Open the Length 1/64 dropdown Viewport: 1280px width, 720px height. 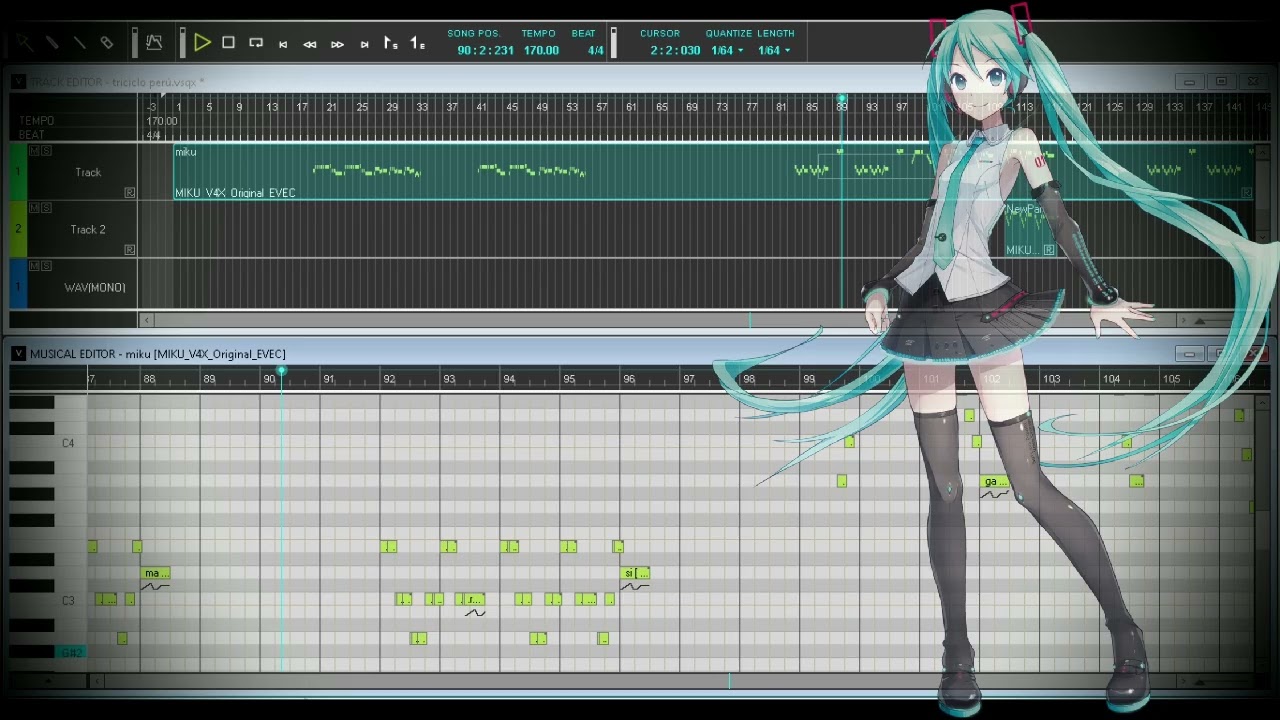tap(773, 50)
